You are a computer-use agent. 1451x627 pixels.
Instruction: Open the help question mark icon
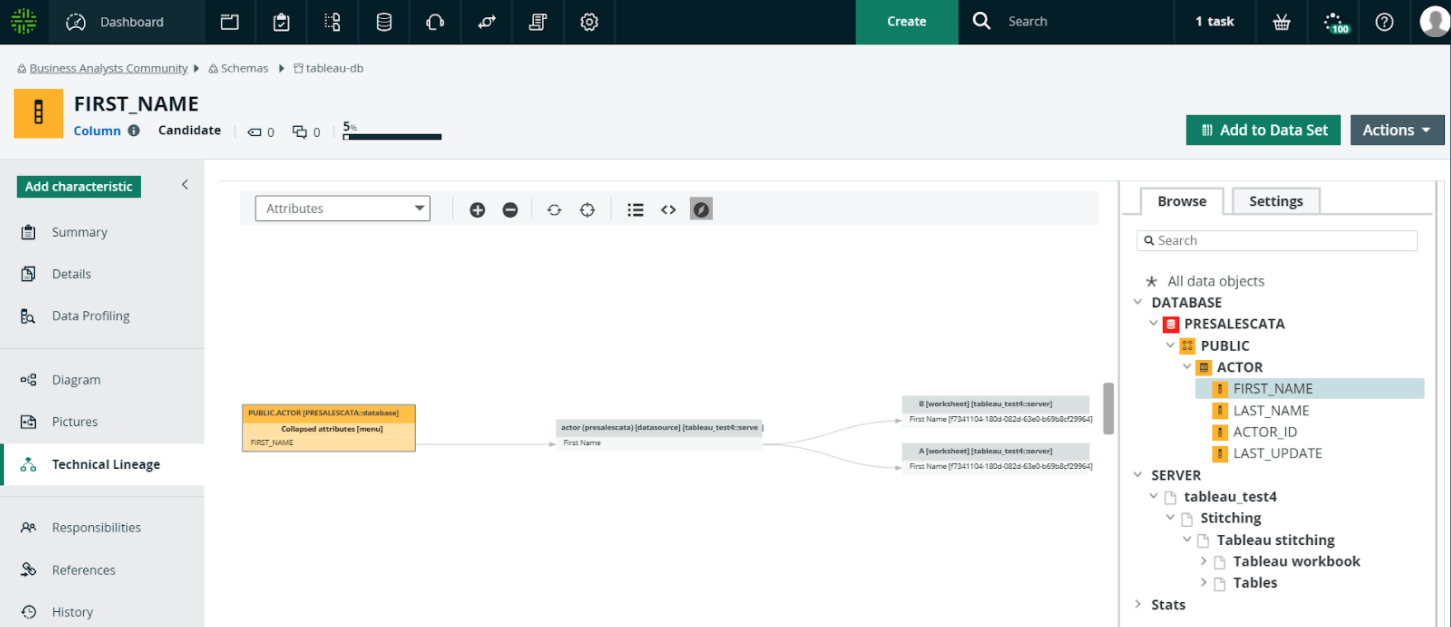(x=1384, y=21)
